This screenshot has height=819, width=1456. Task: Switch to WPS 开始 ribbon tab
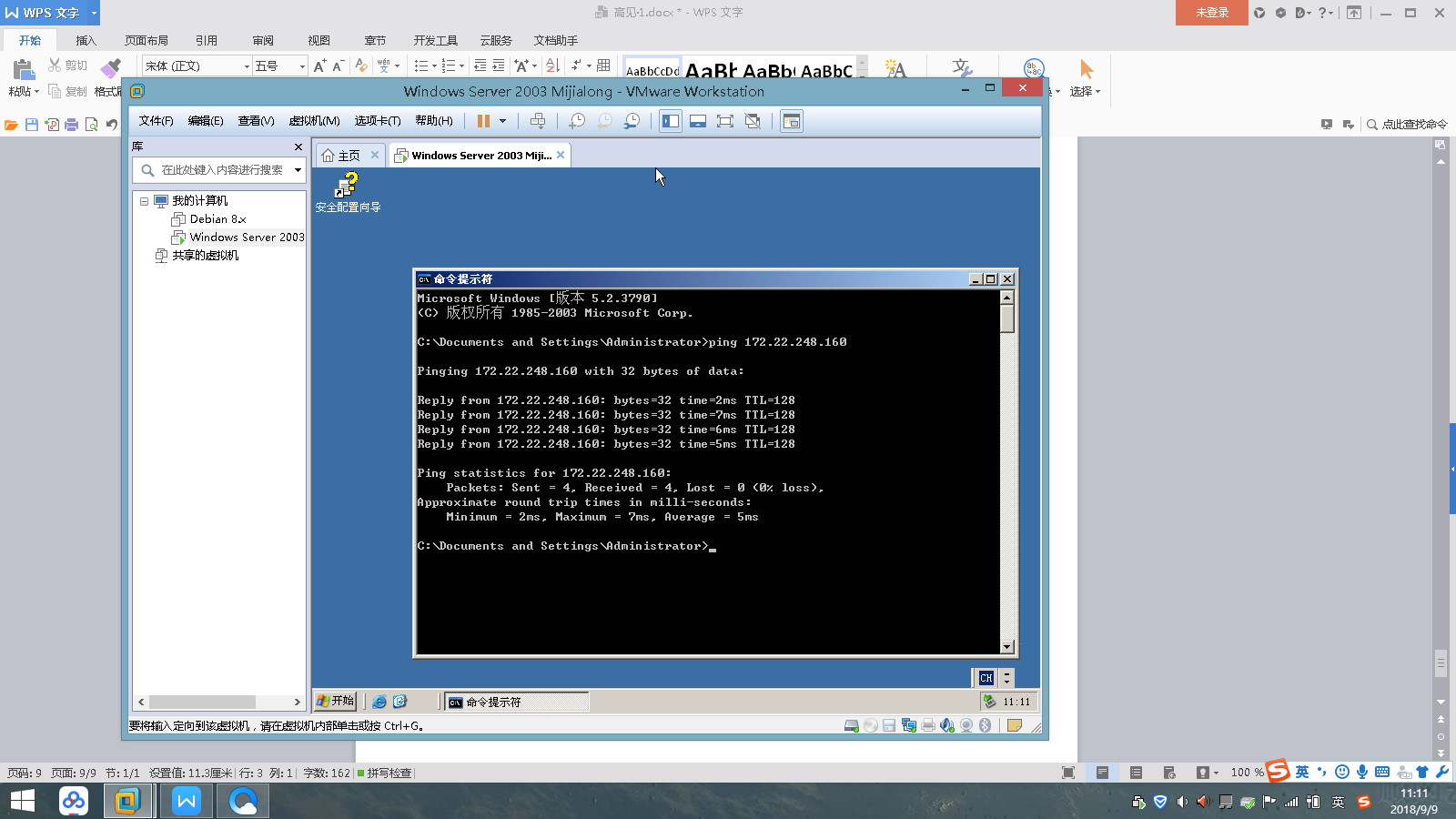click(30, 40)
